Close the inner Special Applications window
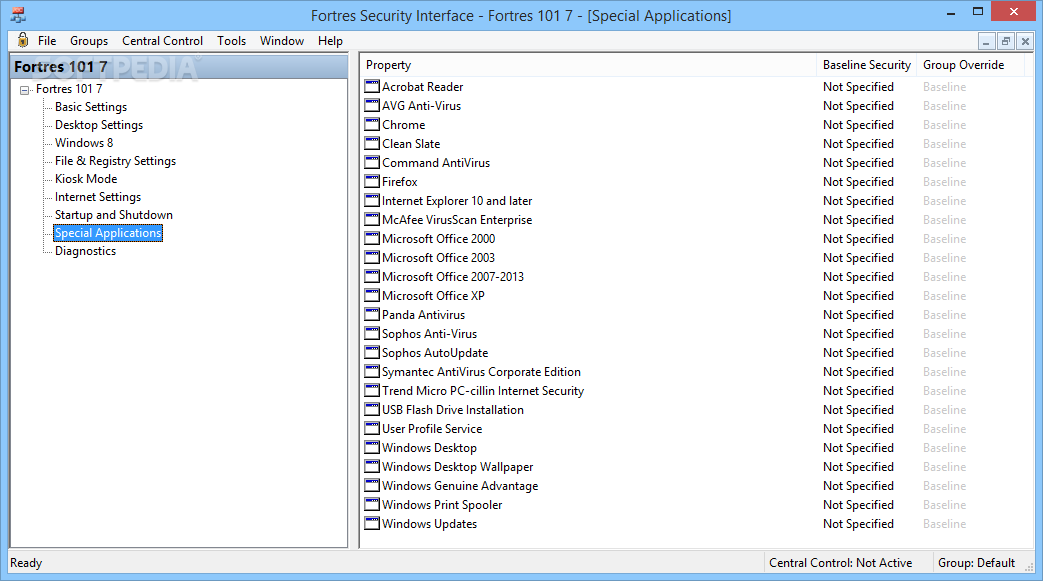Screen dimensions: 1043x581 click(1025, 41)
